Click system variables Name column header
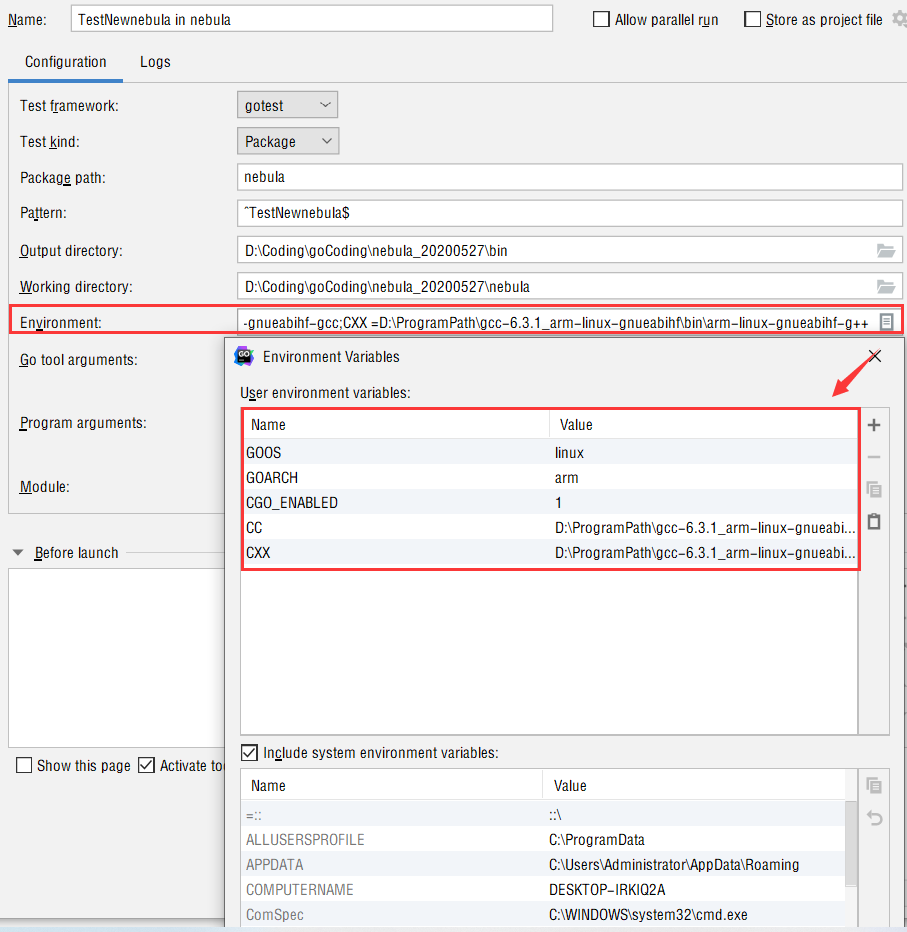The image size is (907, 932). coord(392,785)
